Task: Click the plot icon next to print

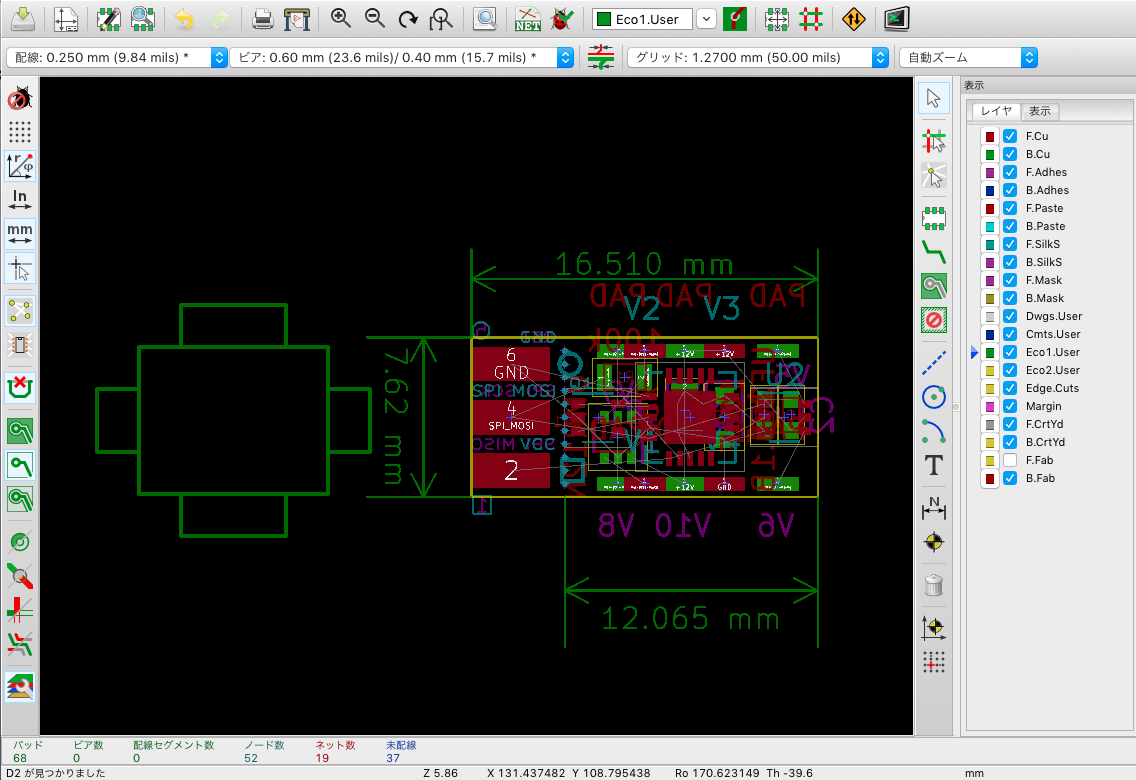Action: pos(296,19)
